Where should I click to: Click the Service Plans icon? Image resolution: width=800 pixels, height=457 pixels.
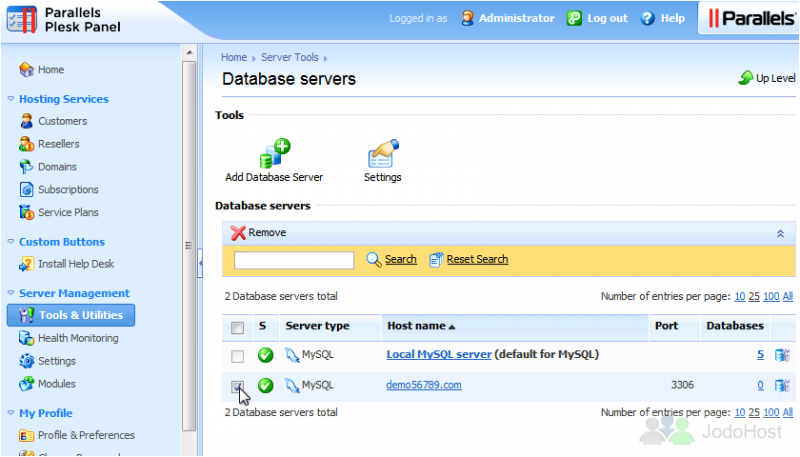(27, 212)
